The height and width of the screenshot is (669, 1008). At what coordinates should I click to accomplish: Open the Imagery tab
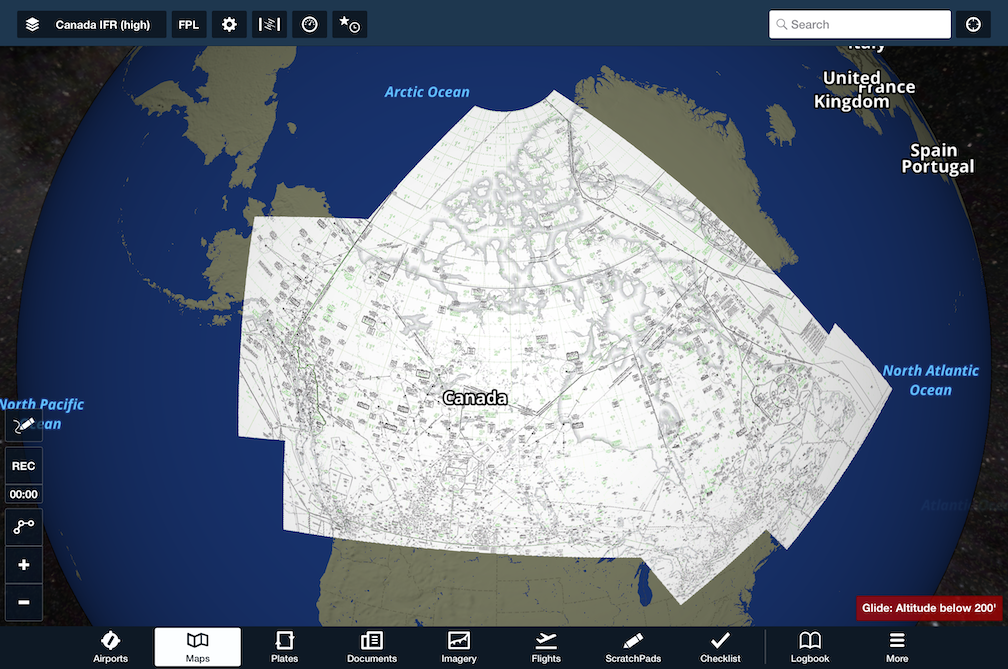click(x=459, y=646)
